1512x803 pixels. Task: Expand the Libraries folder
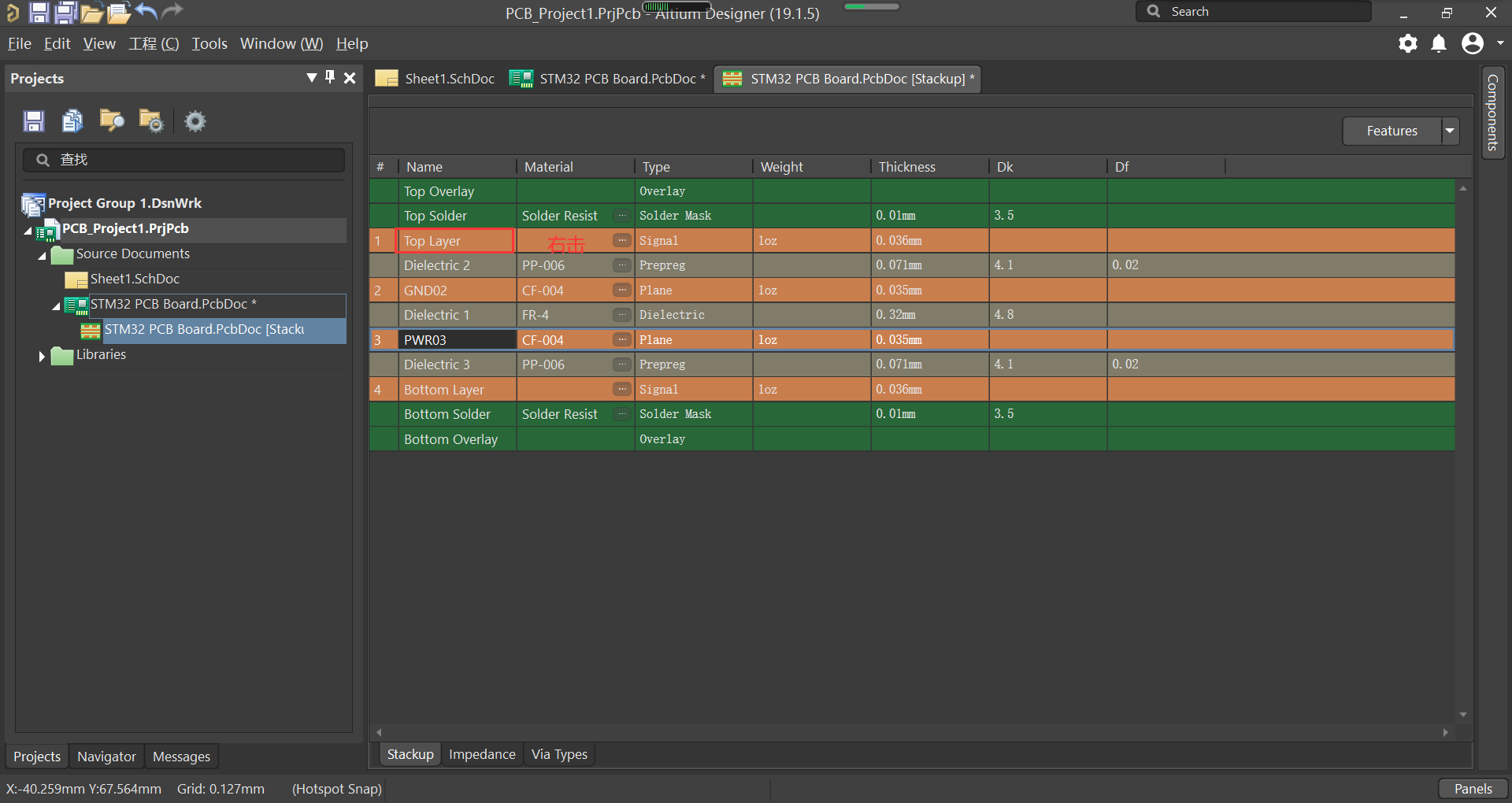click(x=43, y=356)
